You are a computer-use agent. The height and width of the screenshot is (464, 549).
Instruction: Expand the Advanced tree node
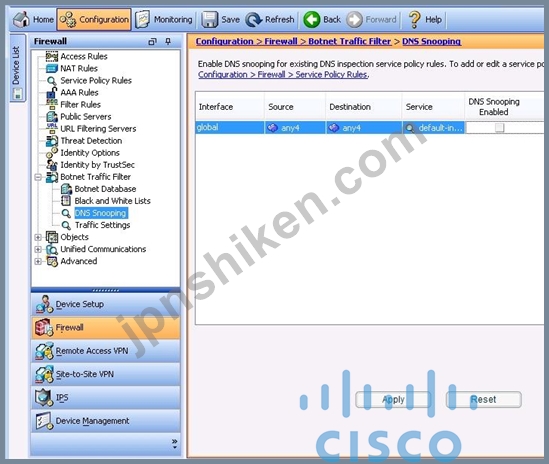coord(38,261)
